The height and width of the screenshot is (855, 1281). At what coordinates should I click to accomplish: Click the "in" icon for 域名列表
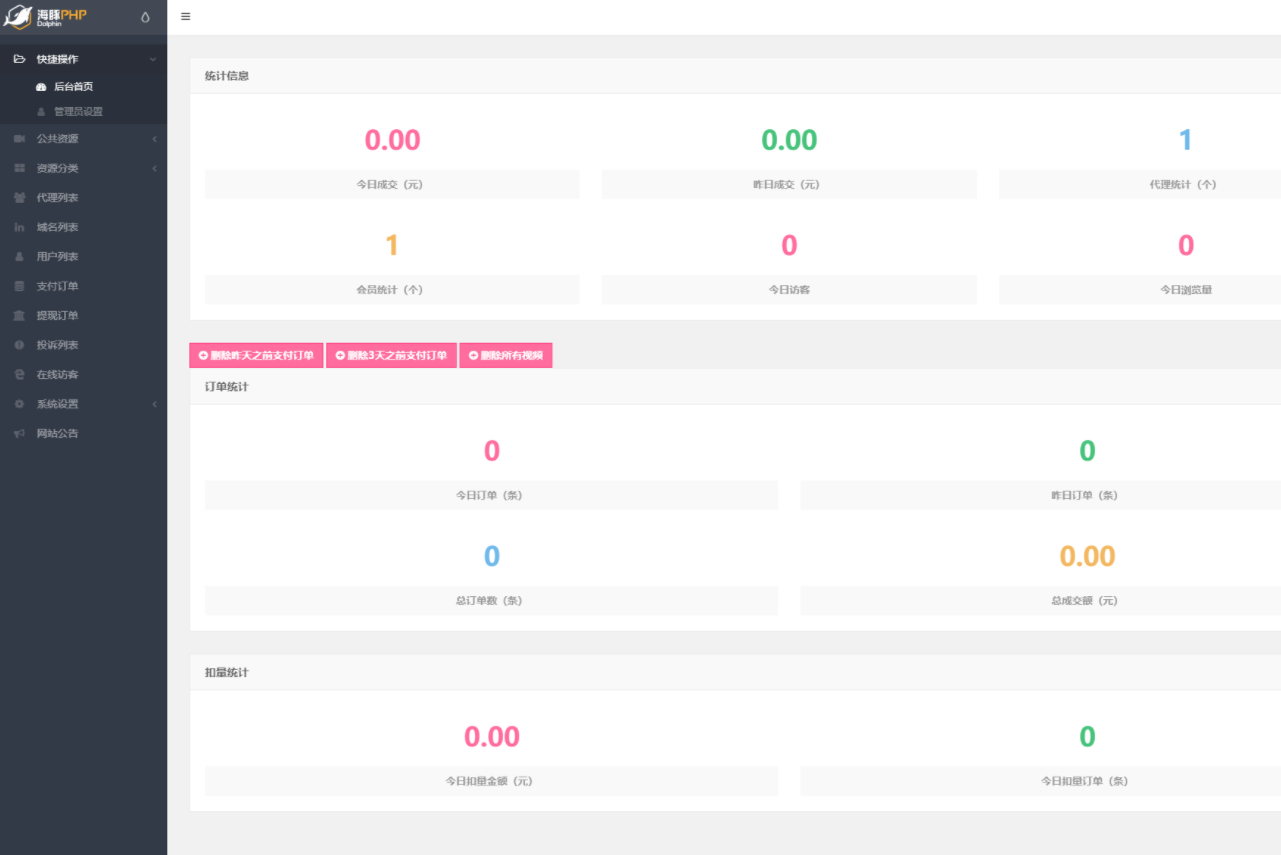(x=19, y=227)
